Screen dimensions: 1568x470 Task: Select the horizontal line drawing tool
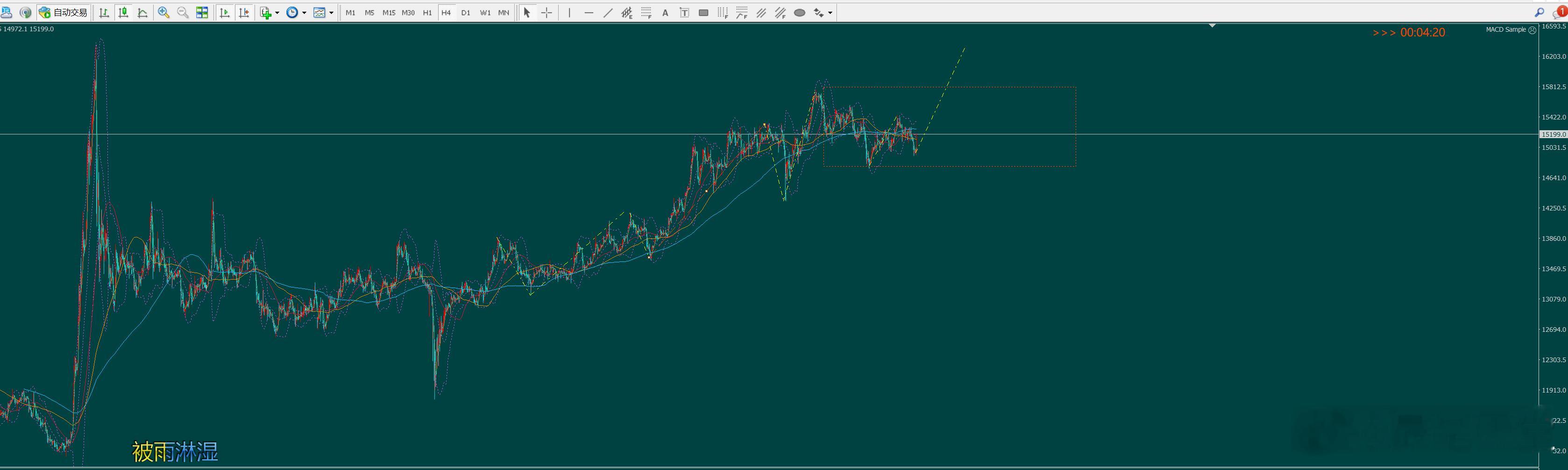click(589, 12)
